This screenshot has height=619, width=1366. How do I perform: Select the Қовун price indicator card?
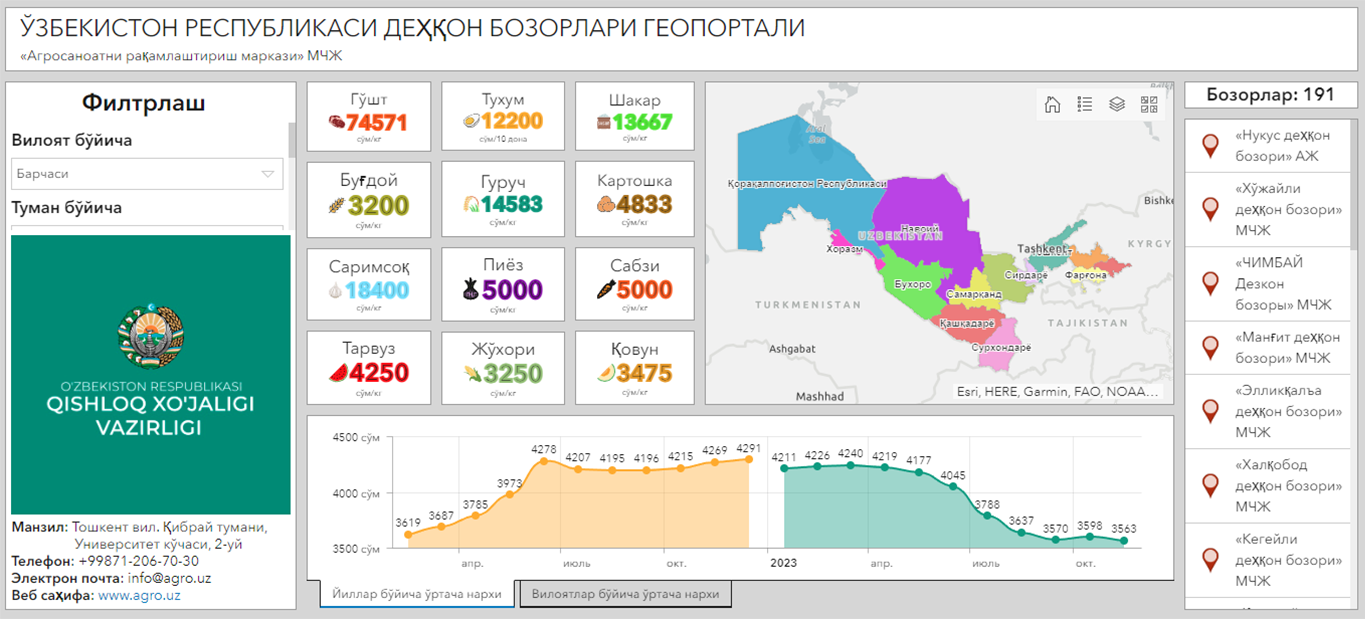pyautogui.click(x=634, y=367)
